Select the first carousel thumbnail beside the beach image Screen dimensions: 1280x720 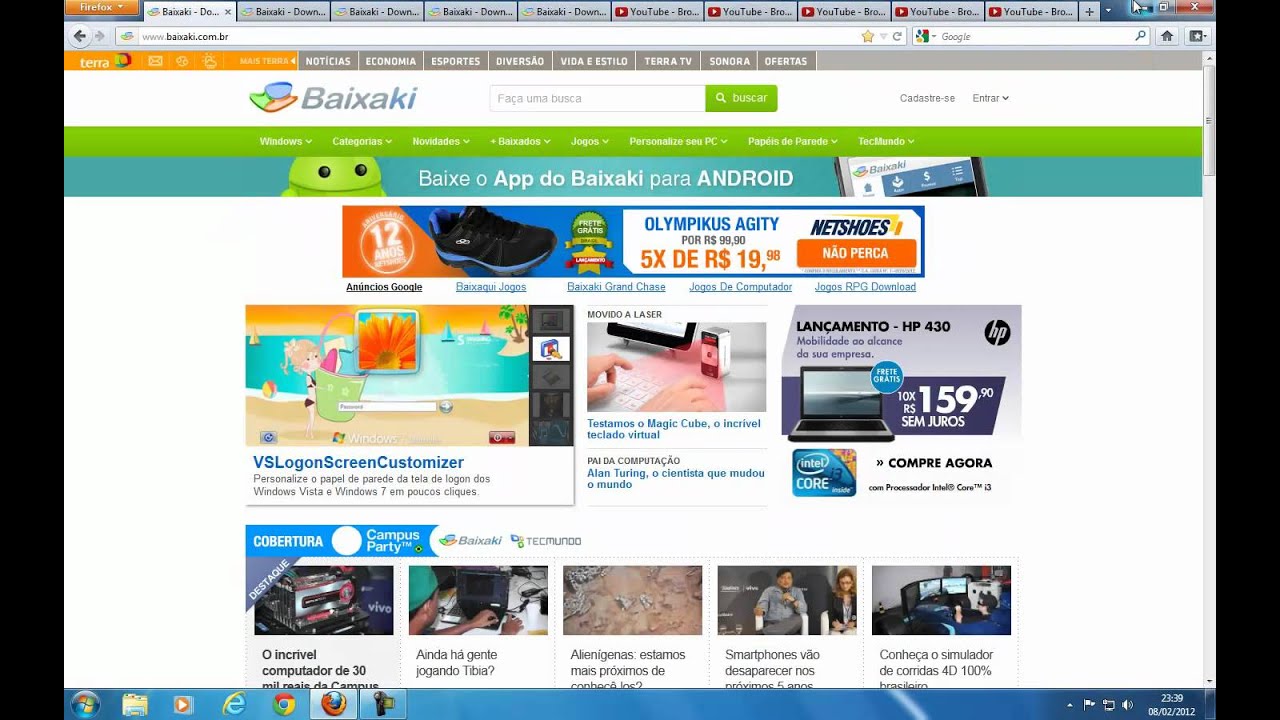coord(550,321)
